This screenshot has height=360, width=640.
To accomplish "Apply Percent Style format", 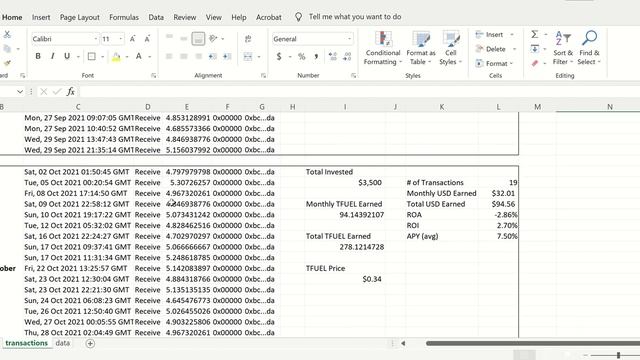I will coord(302,56).
